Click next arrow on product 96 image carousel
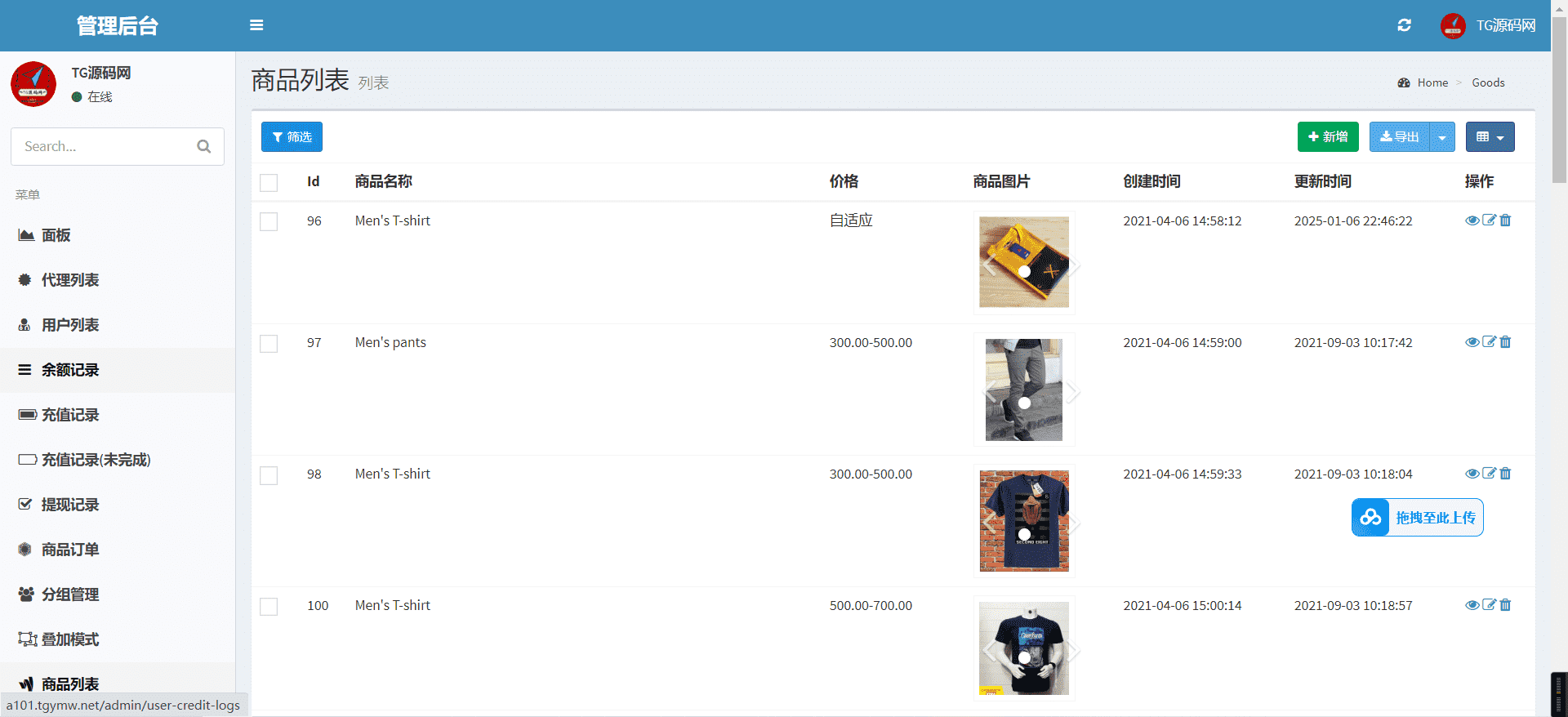Image resolution: width=1568 pixels, height=717 pixels. (1073, 264)
